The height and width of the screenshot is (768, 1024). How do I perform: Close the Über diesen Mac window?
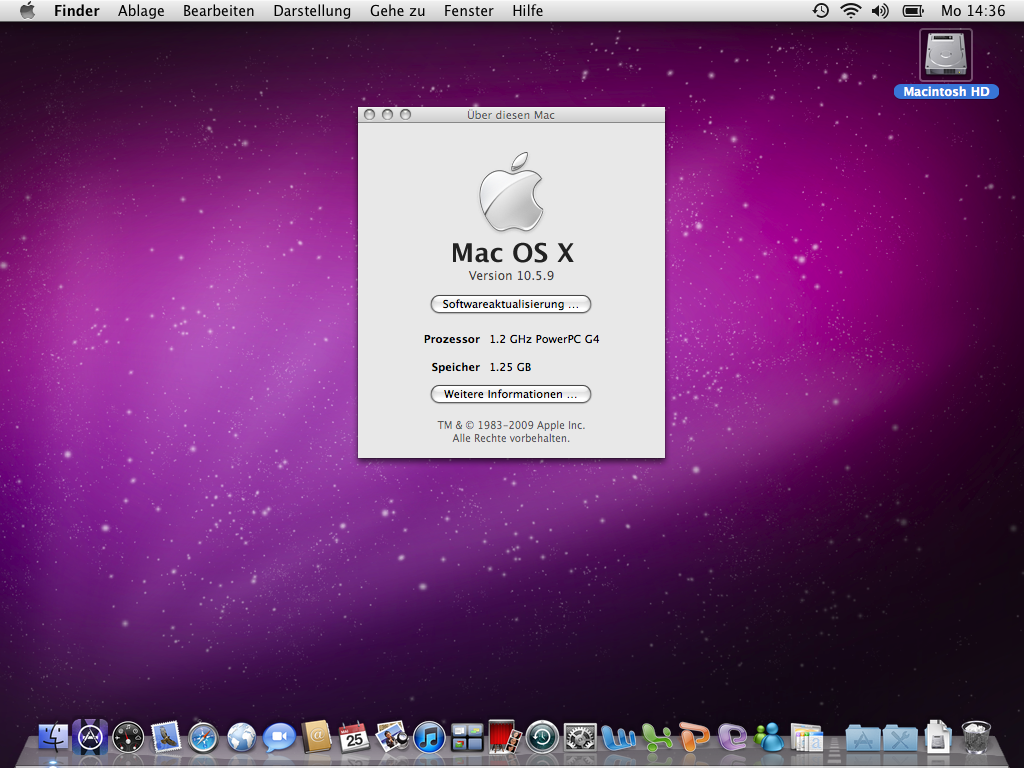click(370, 114)
